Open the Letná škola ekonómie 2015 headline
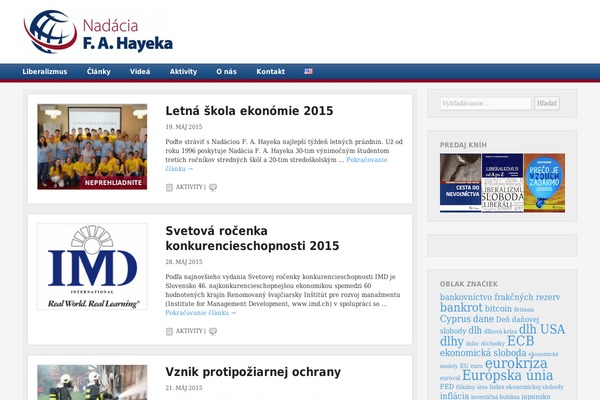 click(x=249, y=111)
